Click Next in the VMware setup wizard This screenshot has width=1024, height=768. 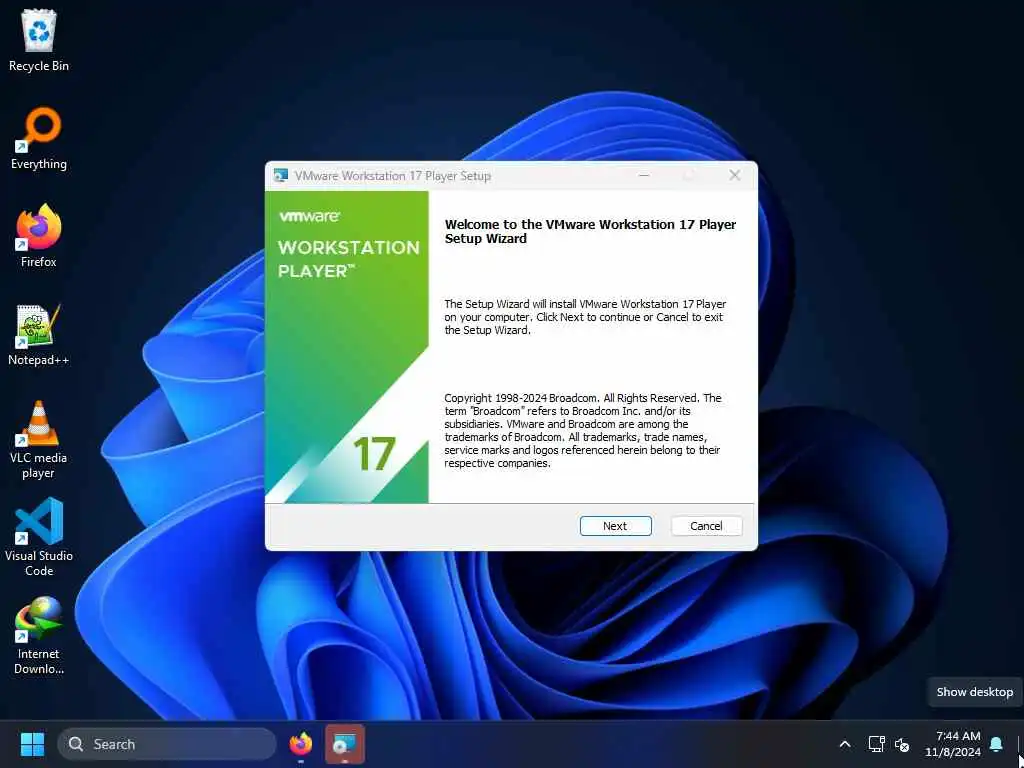(615, 526)
